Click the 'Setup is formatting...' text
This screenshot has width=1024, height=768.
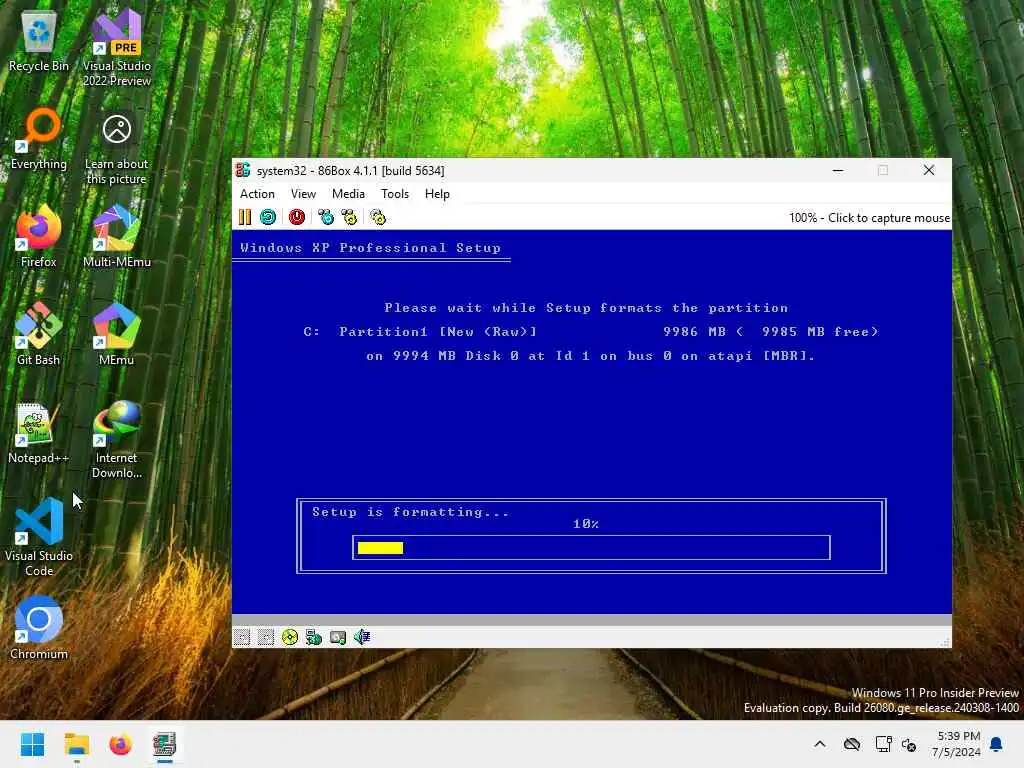pyautogui.click(x=411, y=512)
